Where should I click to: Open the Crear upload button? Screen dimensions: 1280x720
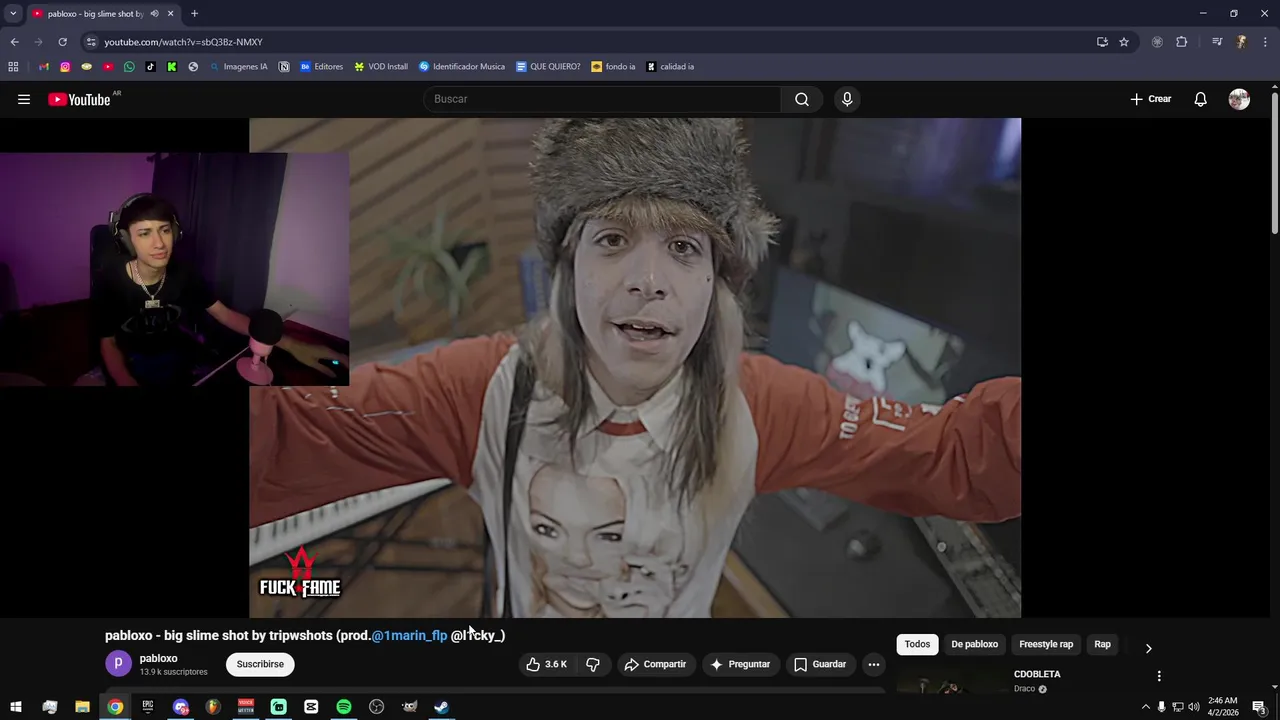click(x=1151, y=99)
